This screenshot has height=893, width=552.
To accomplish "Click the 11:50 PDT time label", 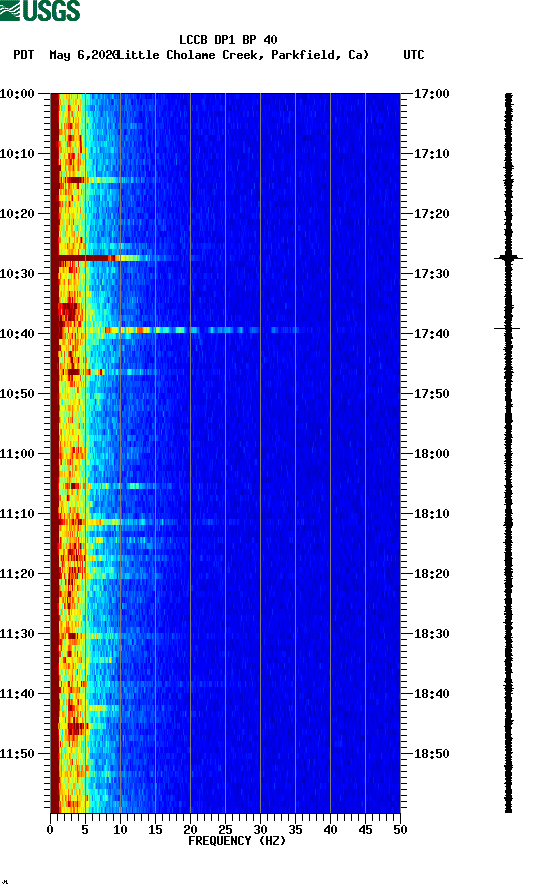I will (x=17, y=754).
